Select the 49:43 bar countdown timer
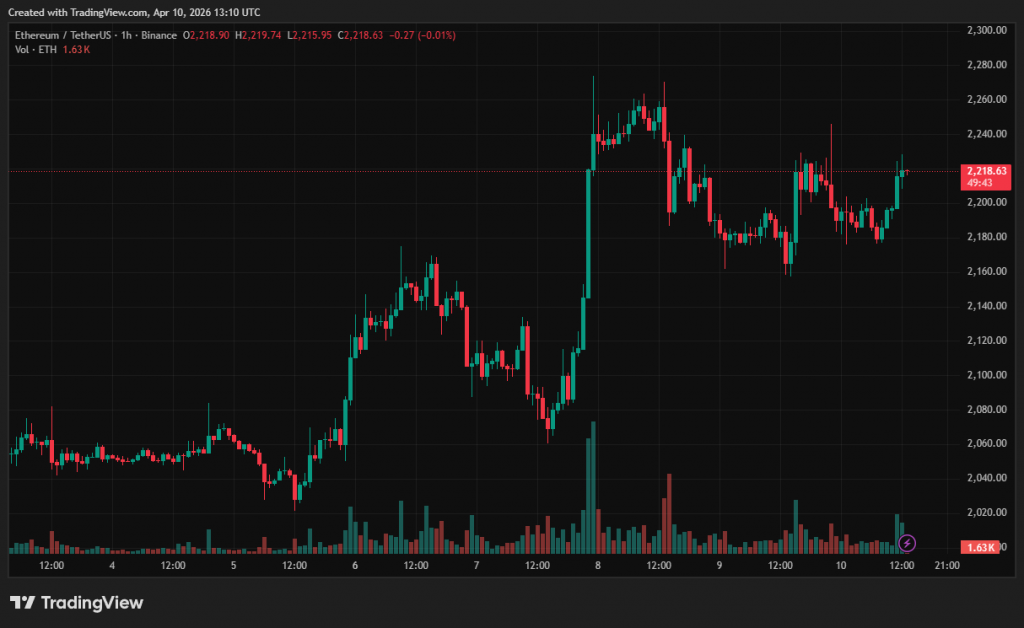Screen dimensions: 1024x628 tap(981, 183)
